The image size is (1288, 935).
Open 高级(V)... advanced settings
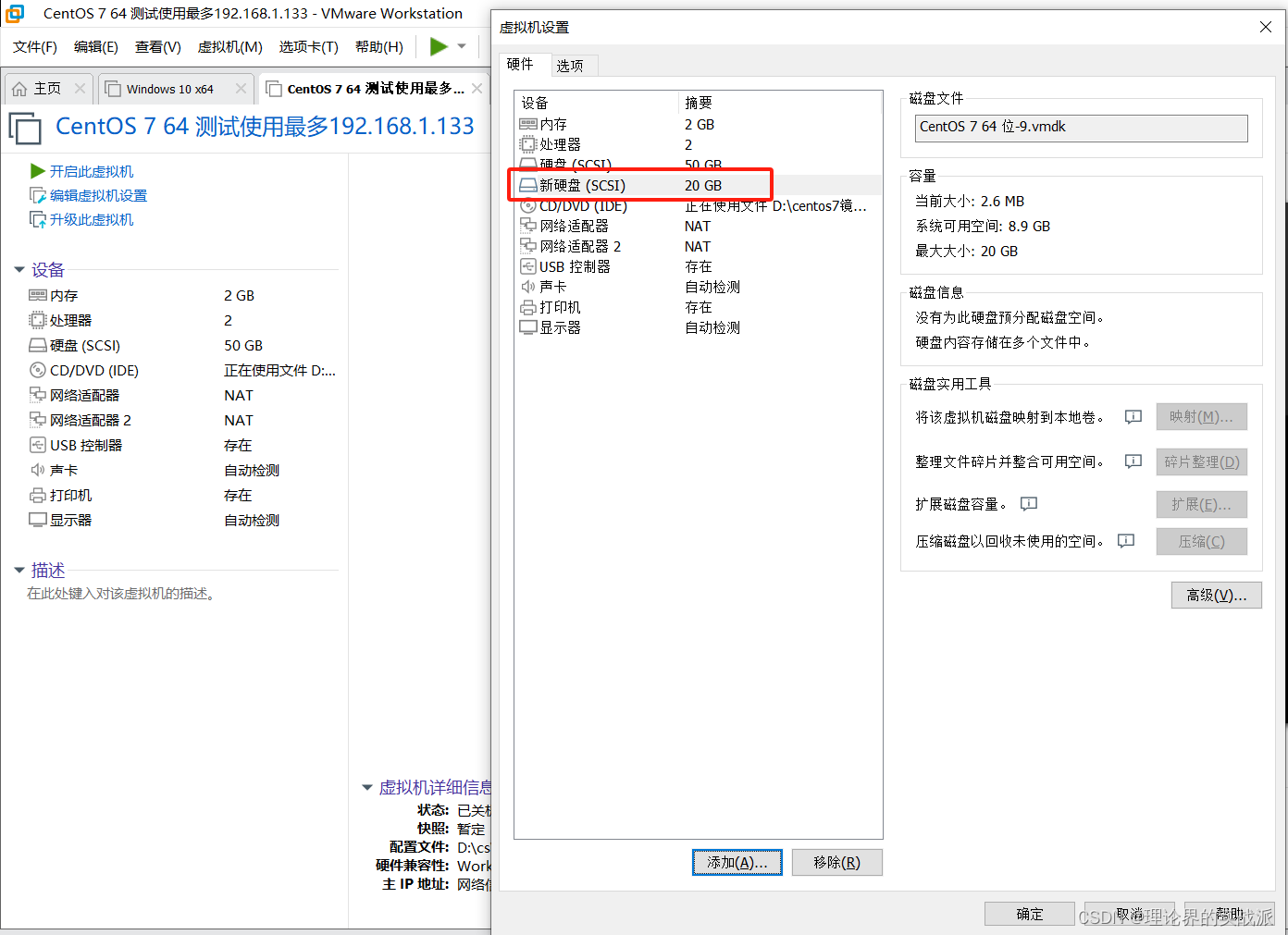point(1217,595)
